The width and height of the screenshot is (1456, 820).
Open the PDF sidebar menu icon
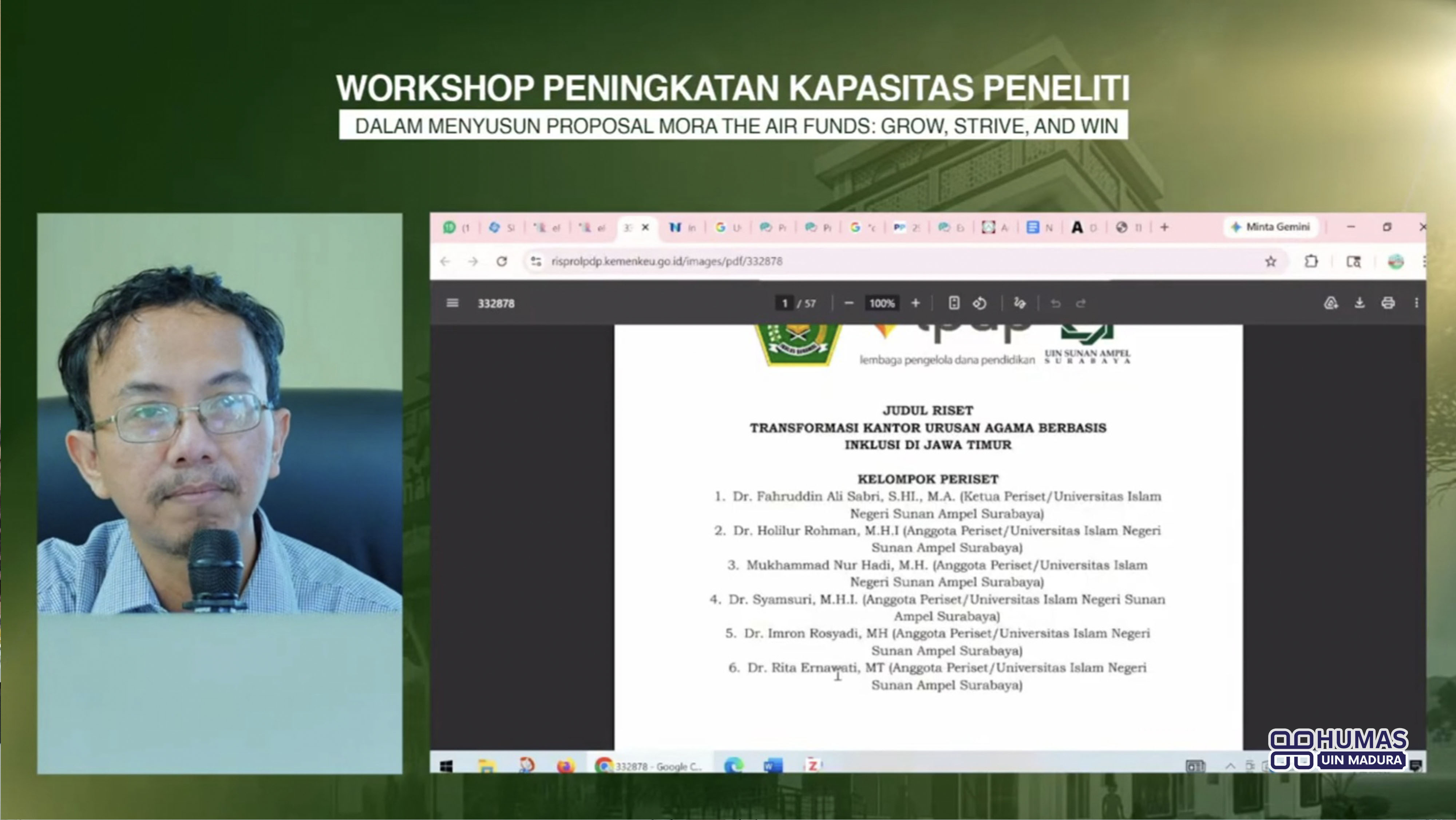[x=452, y=303]
